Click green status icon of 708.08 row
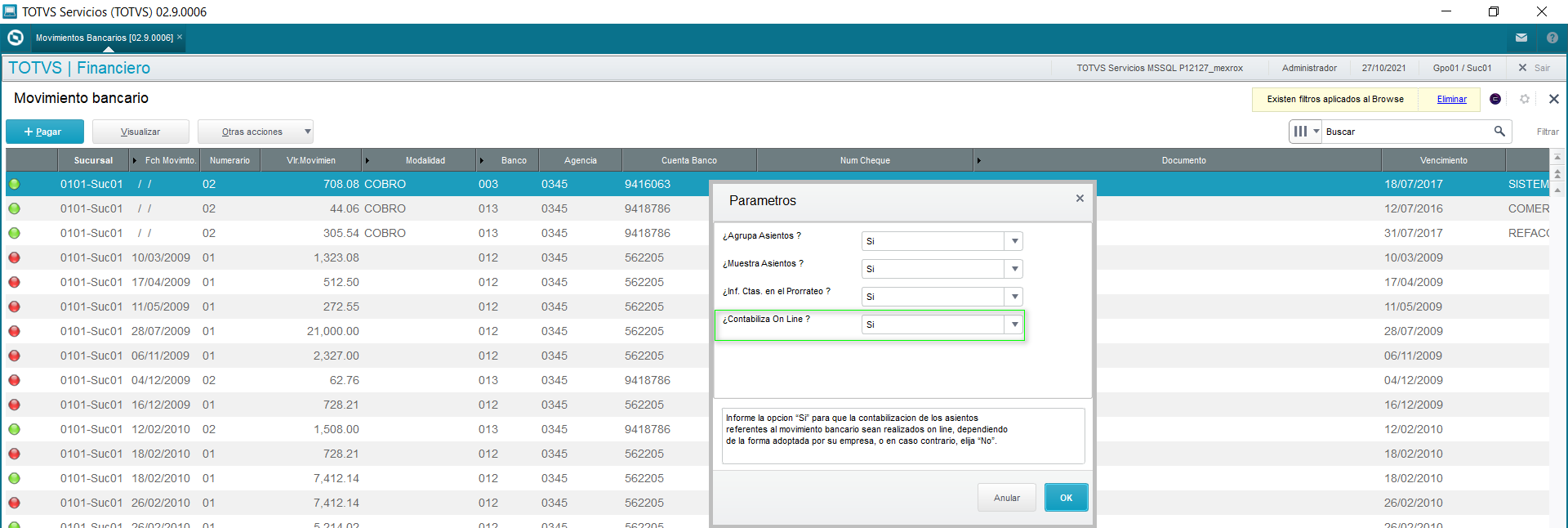This screenshot has height=528, width=1568. click(x=14, y=184)
